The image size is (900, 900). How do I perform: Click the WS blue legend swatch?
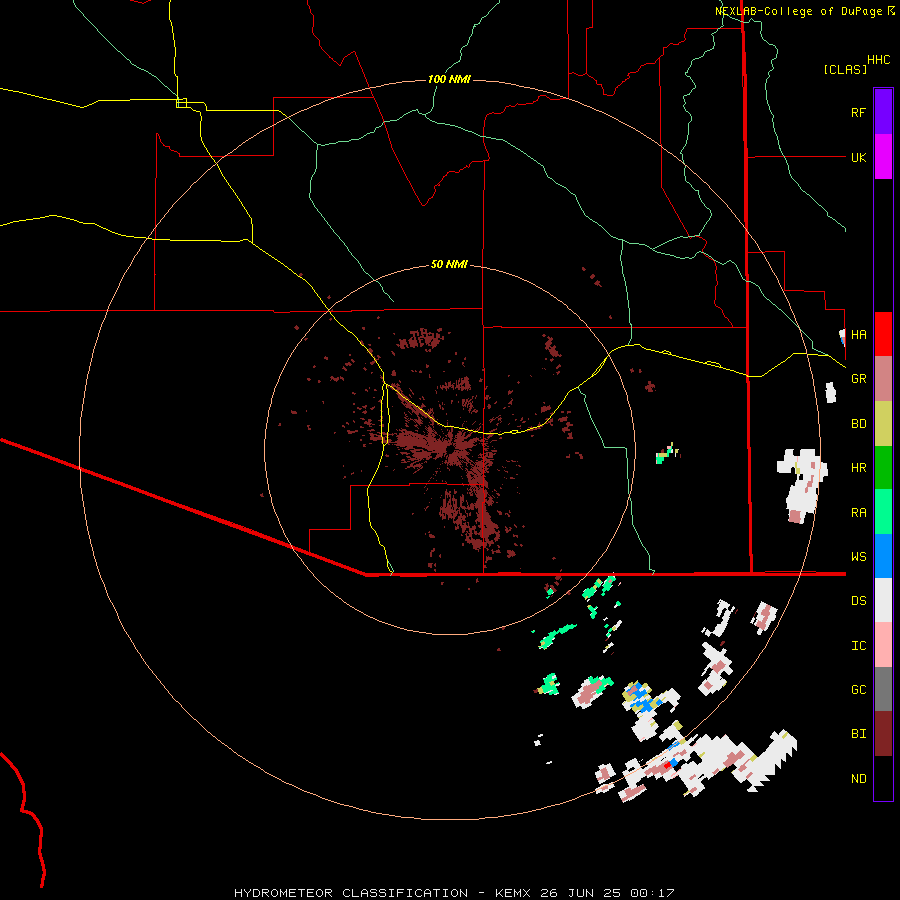coord(883,556)
